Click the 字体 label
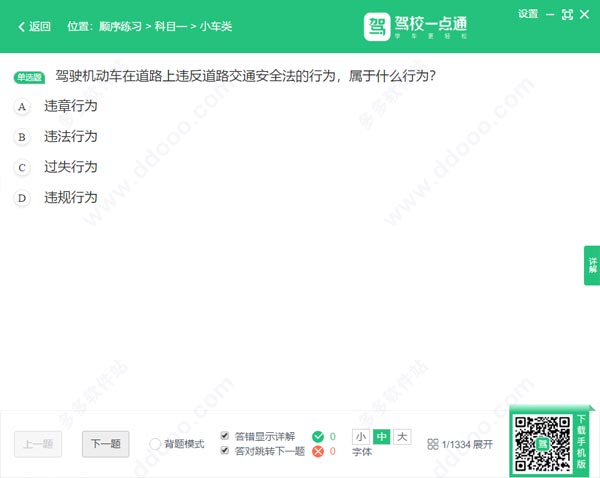Image resolution: width=600 pixels, height=478 pixels. pyautogui.click(x=362, y=452)
